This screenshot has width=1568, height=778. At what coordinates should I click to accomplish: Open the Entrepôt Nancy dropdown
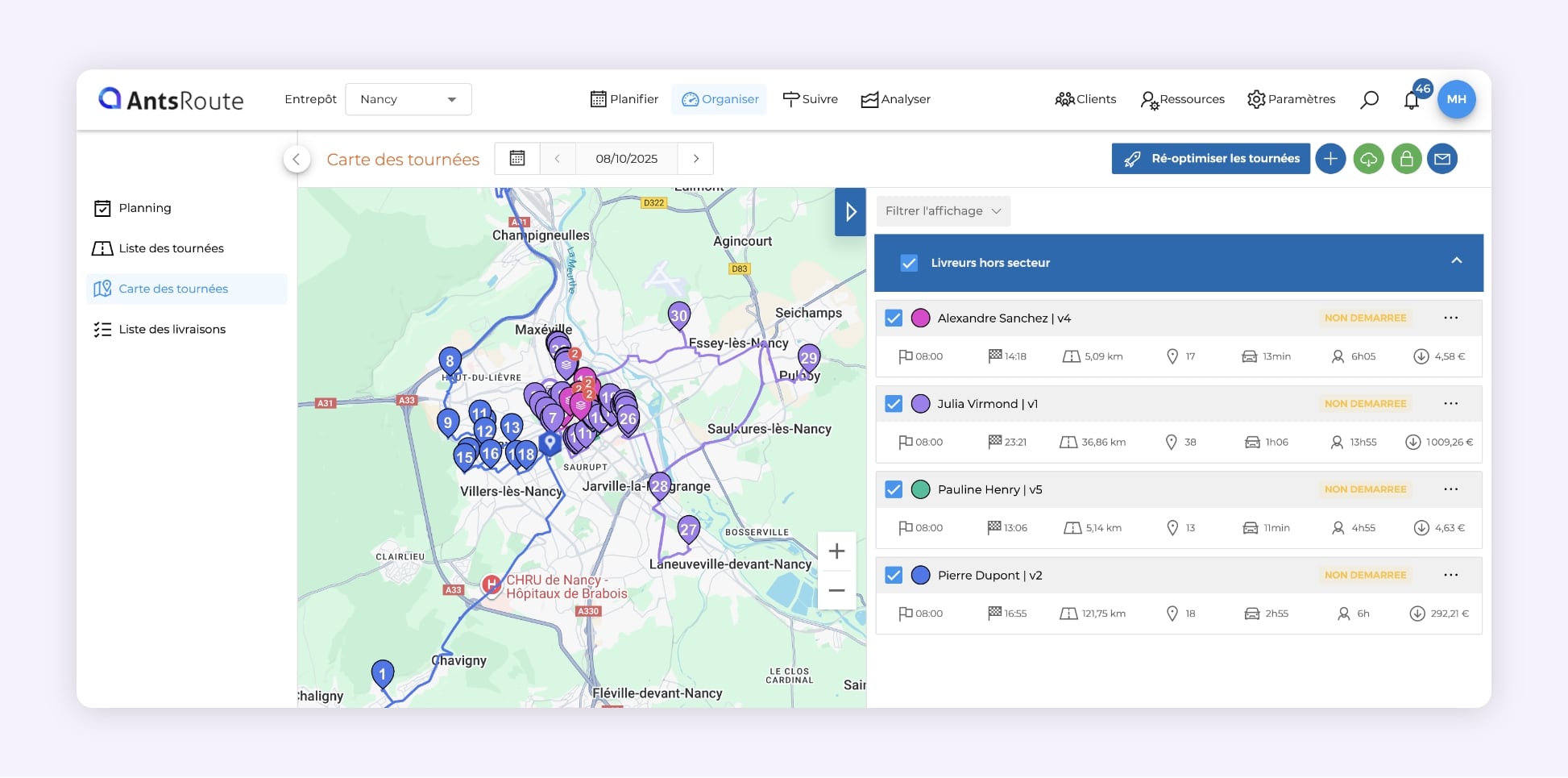click(409, 99)
